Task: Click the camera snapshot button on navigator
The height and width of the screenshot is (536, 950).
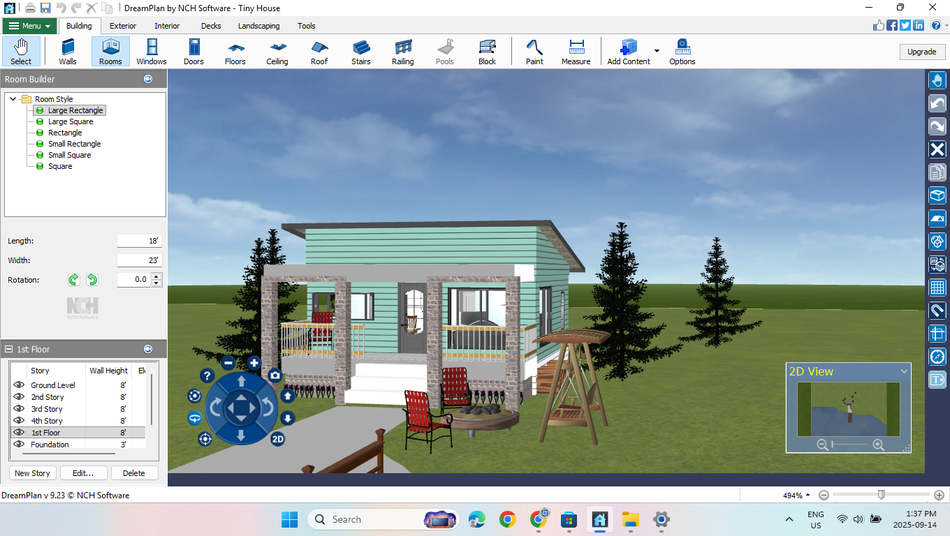Action: [x=275, y=376]
